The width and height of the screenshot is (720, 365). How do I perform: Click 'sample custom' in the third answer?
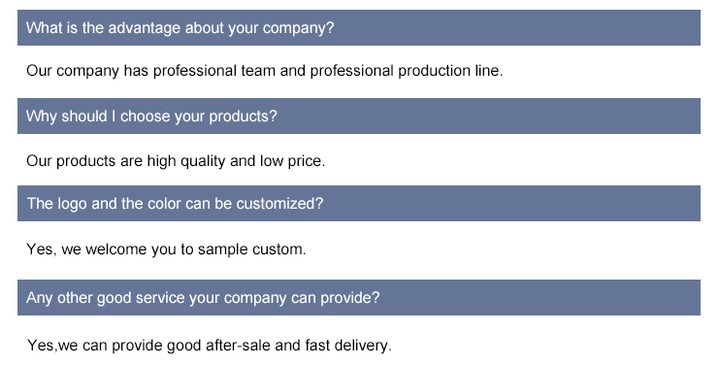[x=252, y=249]
